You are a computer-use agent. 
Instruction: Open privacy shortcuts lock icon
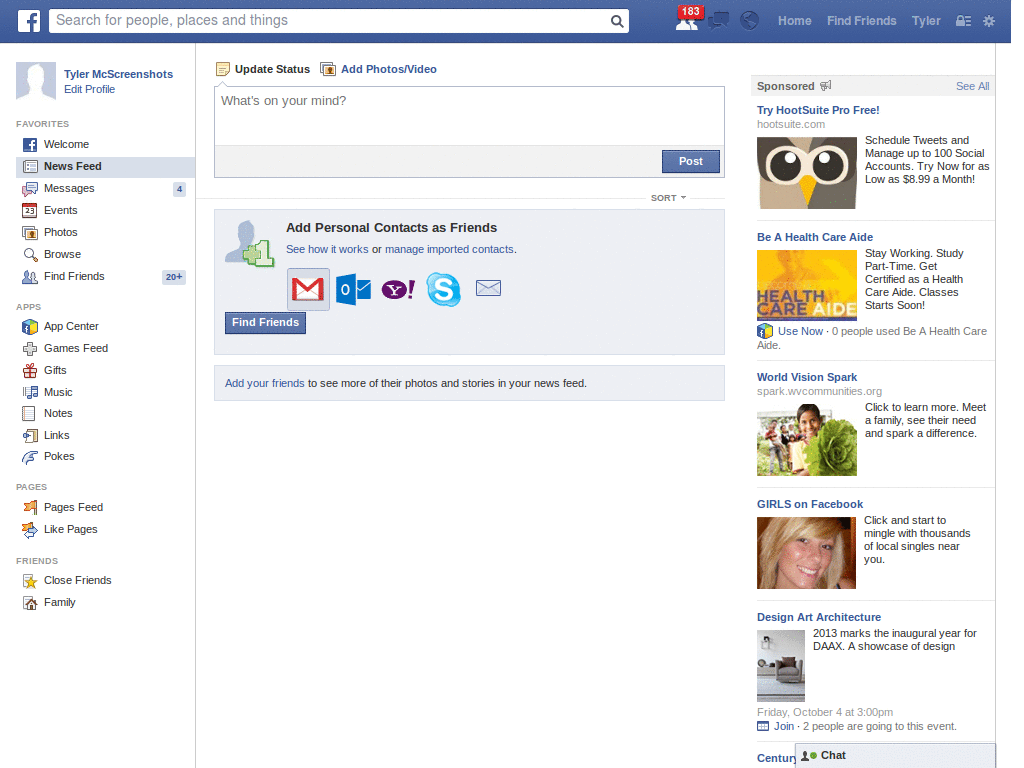[963, 21]
